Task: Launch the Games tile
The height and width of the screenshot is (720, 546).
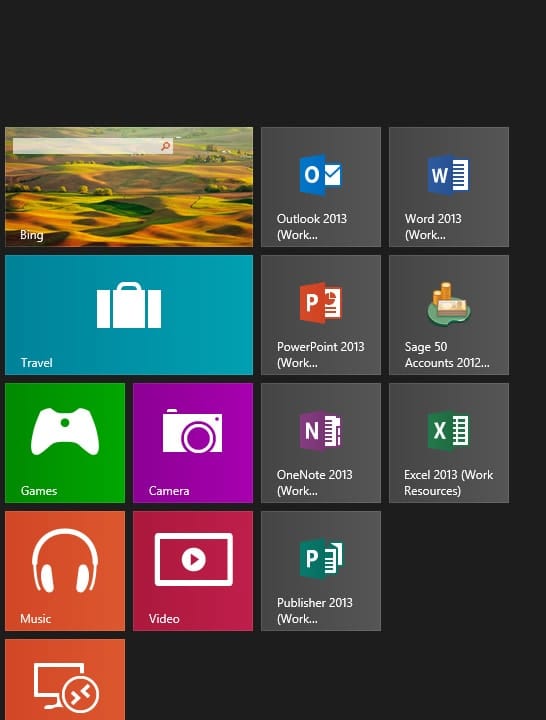Action: [65, 443]
